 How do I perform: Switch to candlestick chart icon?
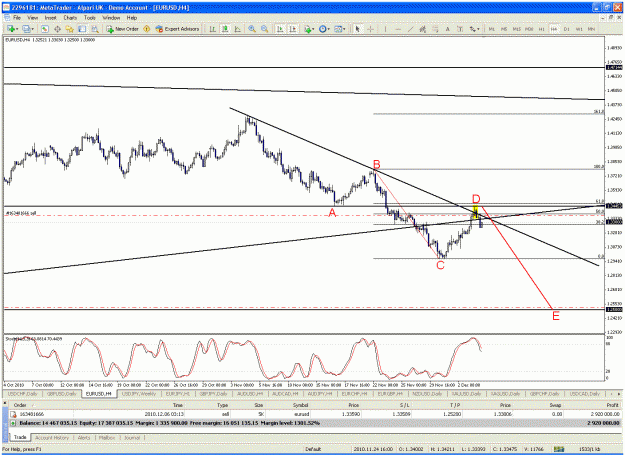225,29
